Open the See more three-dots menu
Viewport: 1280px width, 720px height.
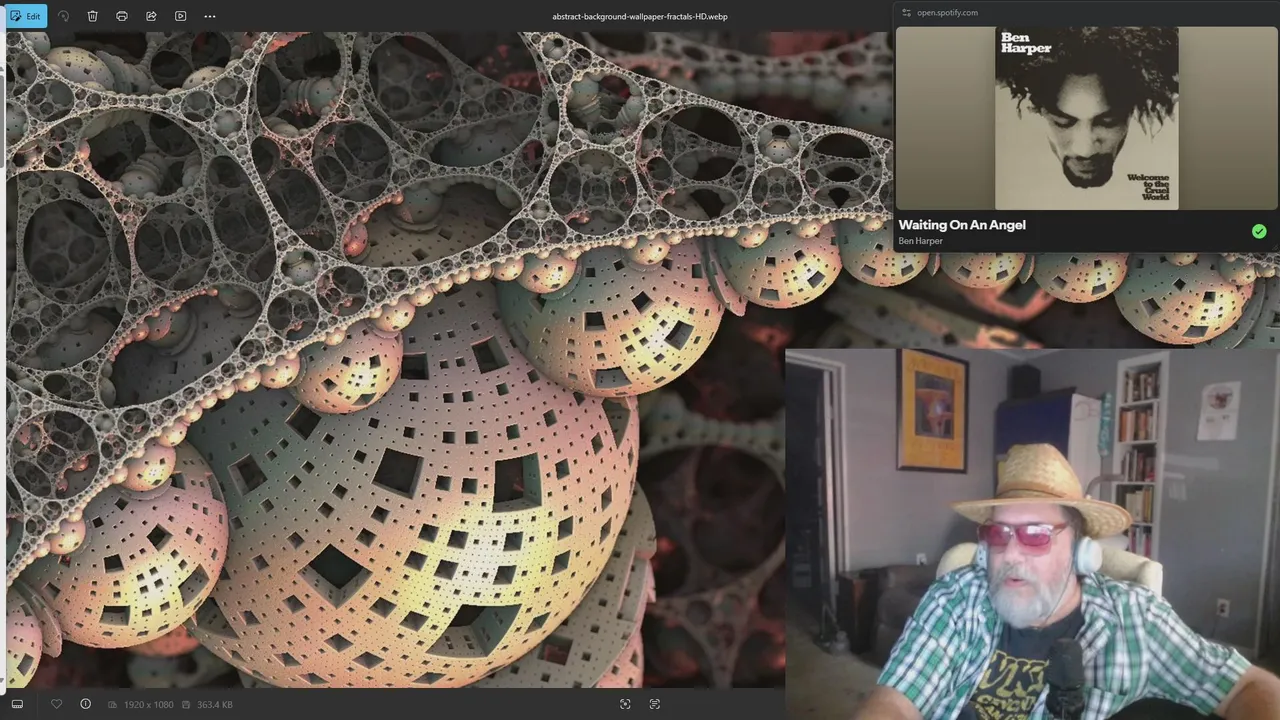[209, 16]
